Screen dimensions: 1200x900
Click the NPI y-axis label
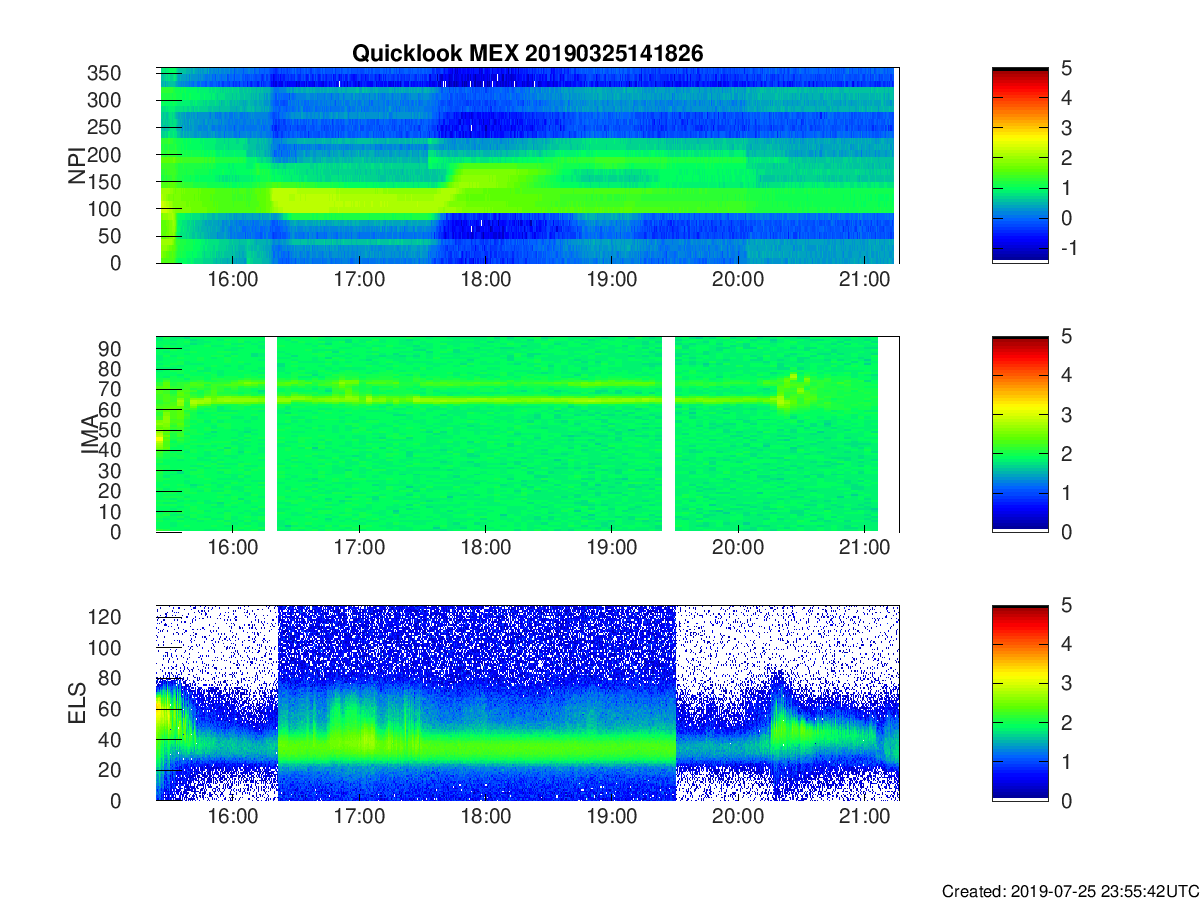[76, 166]
